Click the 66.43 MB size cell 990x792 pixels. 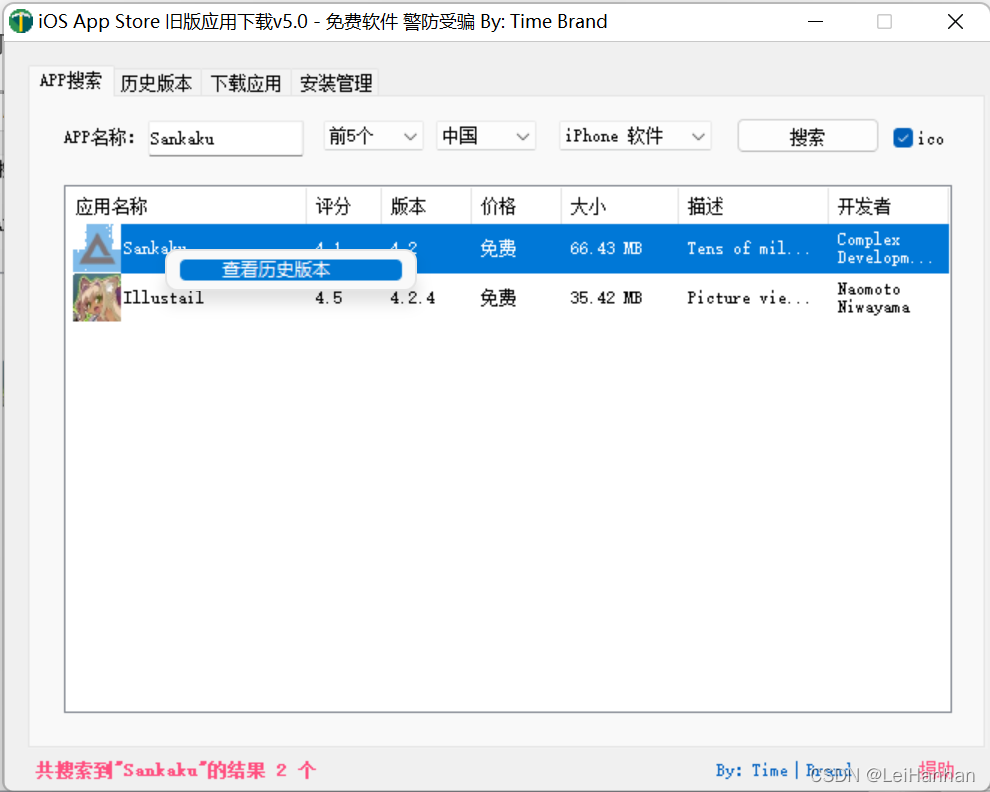(x=606, y=248)
